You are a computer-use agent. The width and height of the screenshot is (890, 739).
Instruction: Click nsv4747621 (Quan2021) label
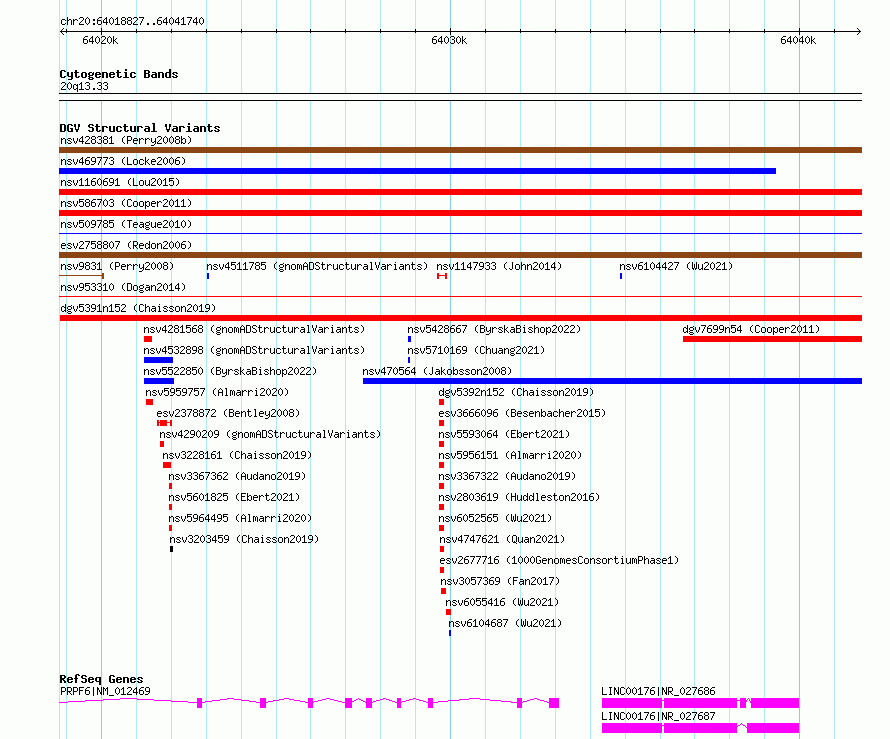pos(502,539)
